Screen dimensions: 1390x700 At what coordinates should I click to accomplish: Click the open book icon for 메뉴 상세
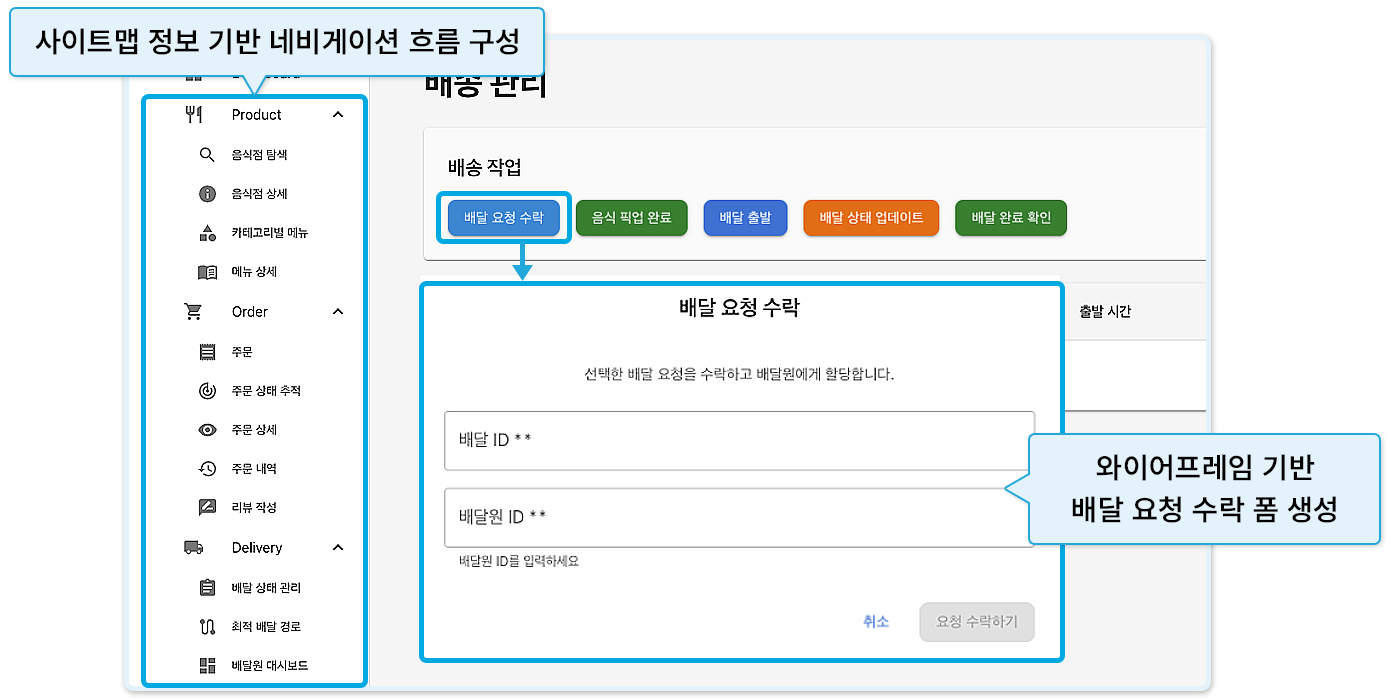coord(207,272)
